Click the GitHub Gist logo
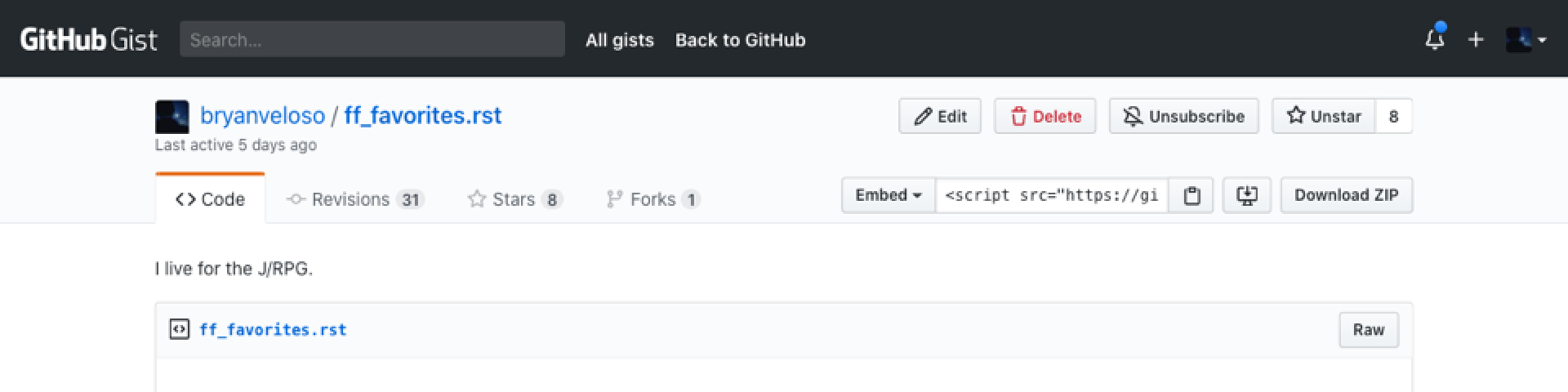 (x=88, y=39)
